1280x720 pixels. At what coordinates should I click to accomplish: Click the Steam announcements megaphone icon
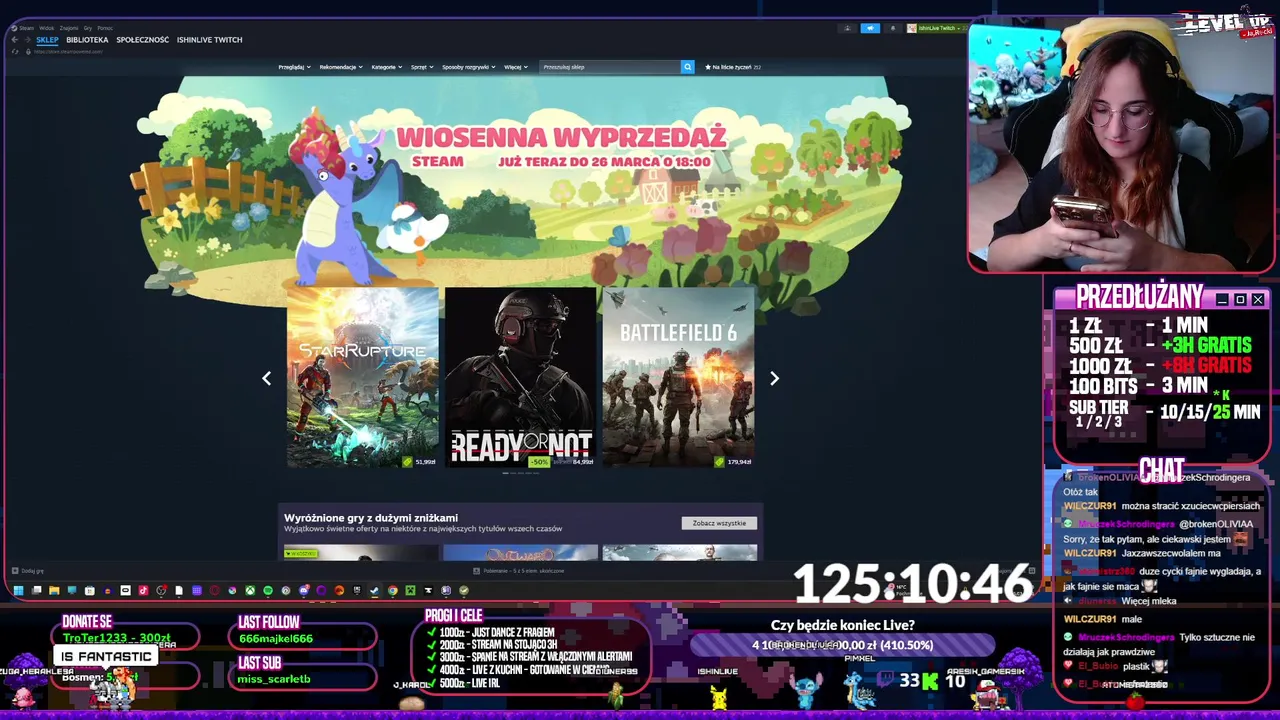tap(870, 28)
